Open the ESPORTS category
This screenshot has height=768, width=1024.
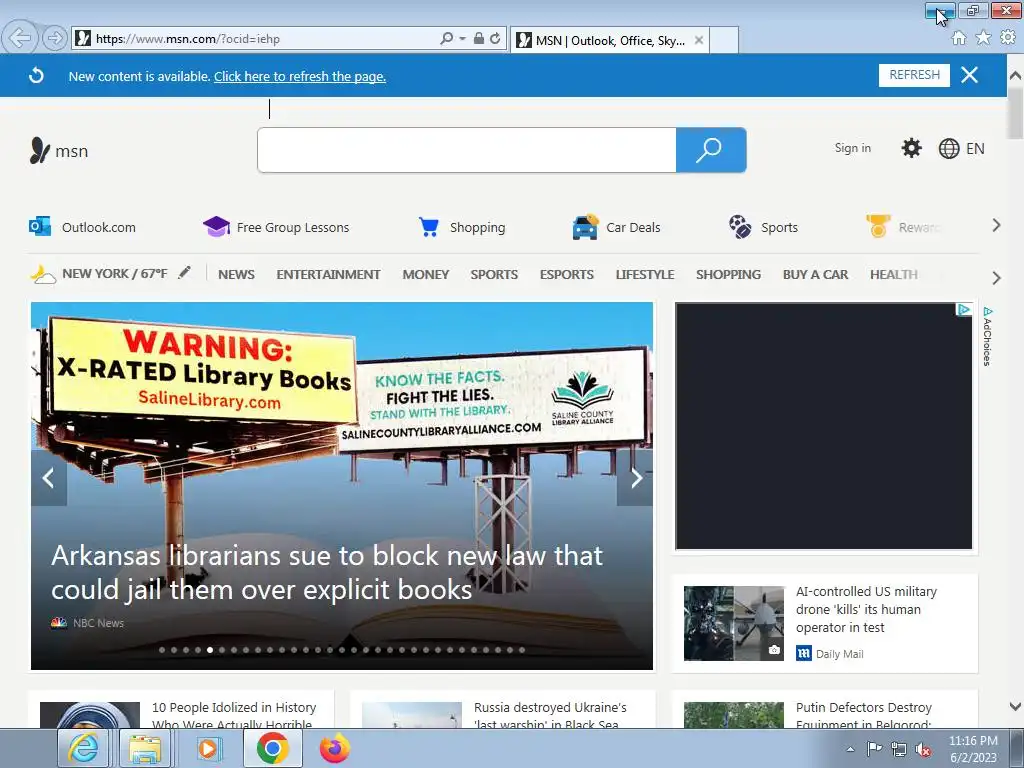coord(567,274)
